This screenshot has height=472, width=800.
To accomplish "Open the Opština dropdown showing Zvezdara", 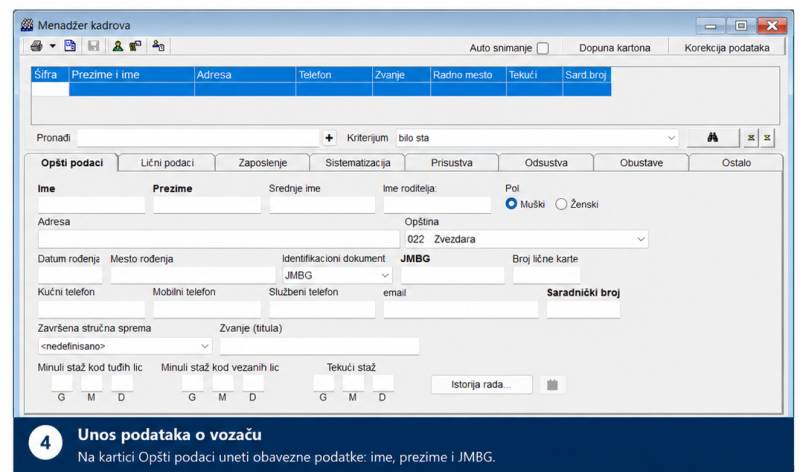I will (641, 239).
